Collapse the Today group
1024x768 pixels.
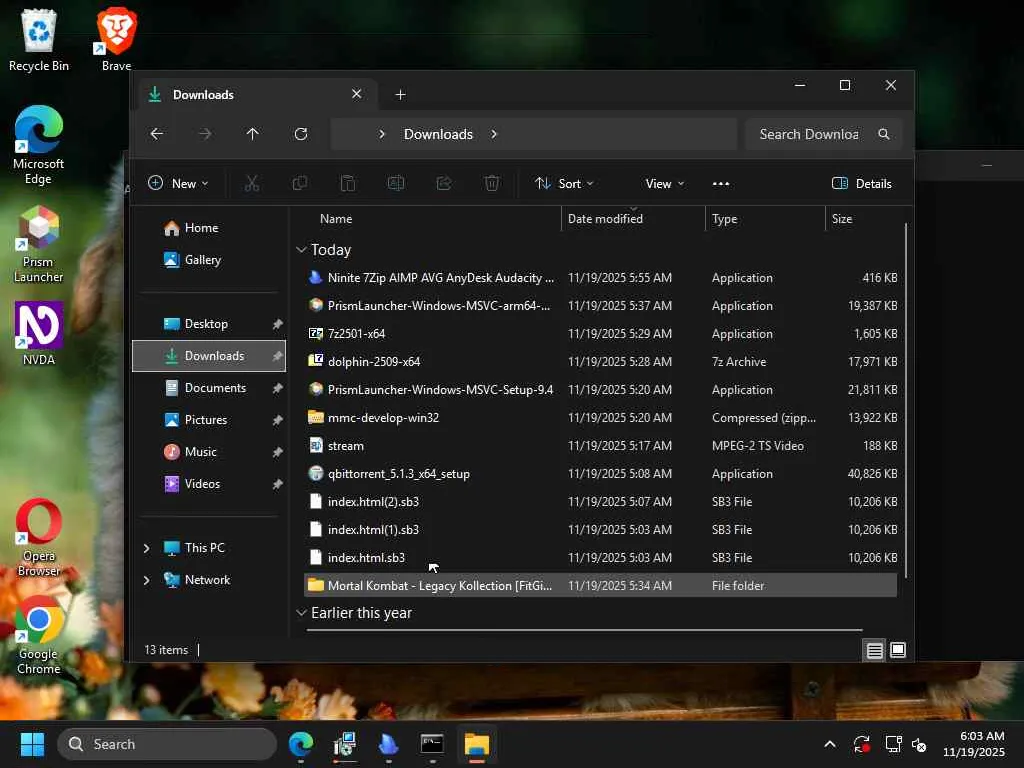tap(301, 249)
